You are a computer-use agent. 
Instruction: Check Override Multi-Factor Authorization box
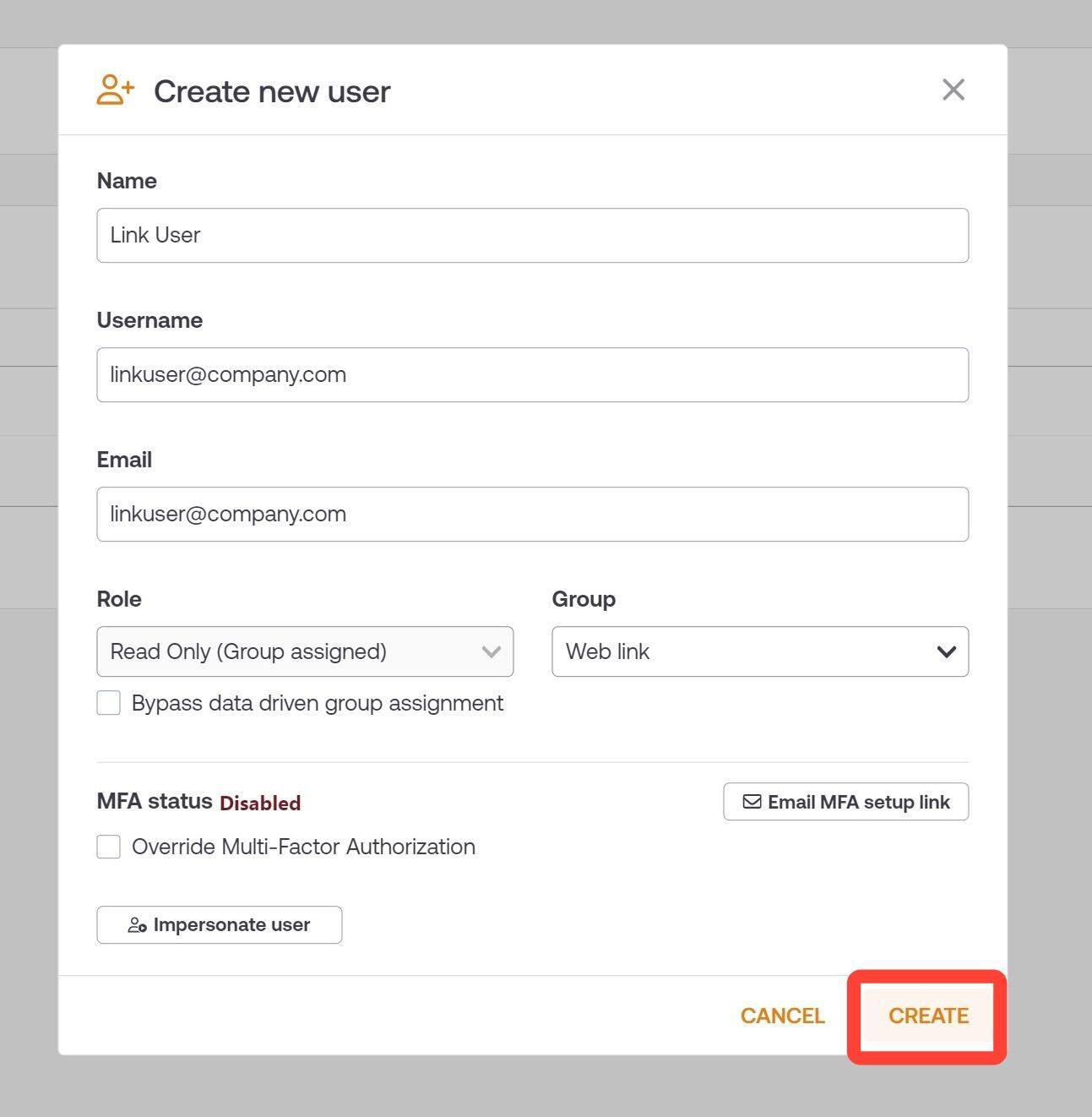[x=109, y=847]
